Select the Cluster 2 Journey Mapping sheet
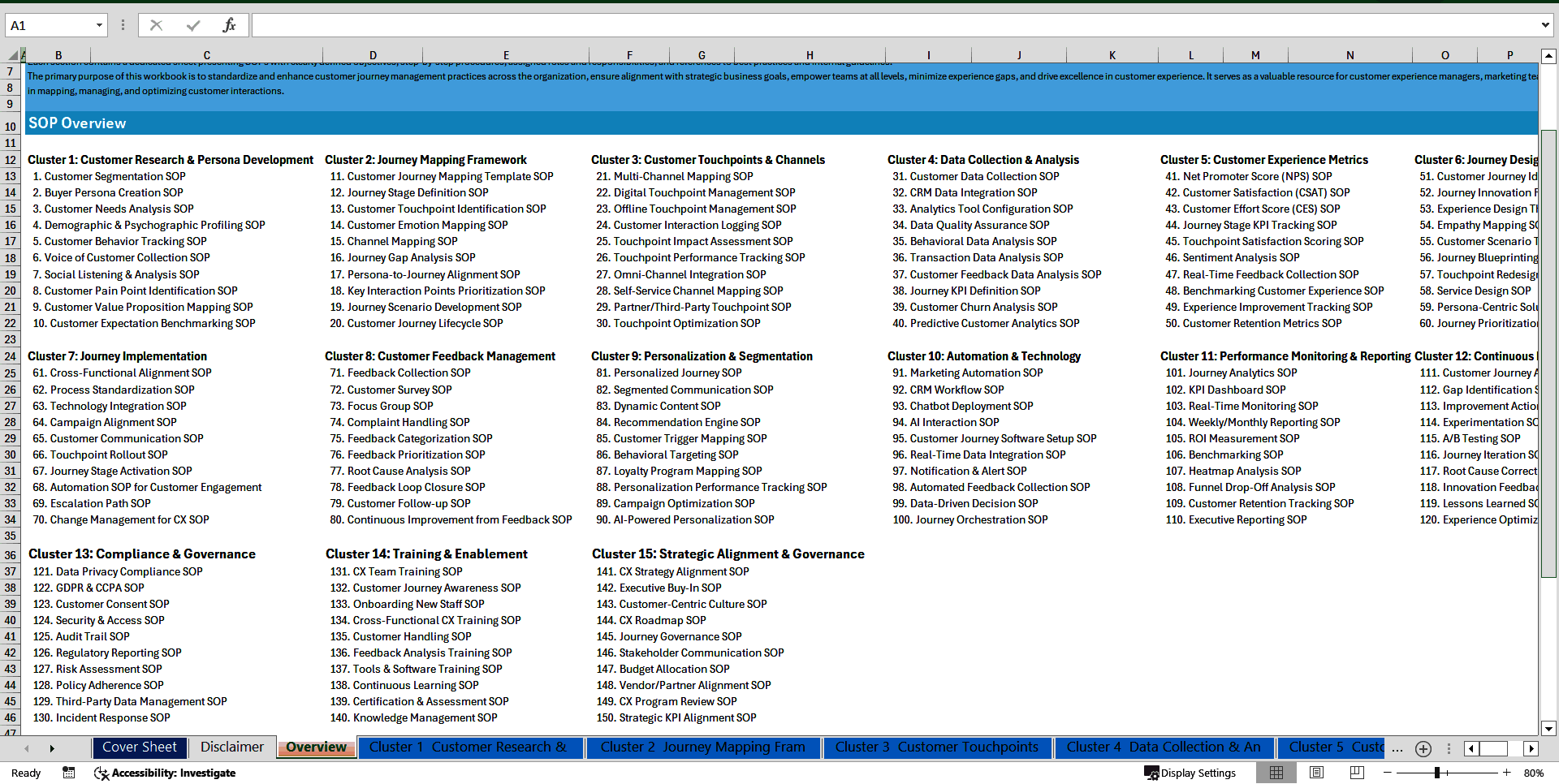 702,747
